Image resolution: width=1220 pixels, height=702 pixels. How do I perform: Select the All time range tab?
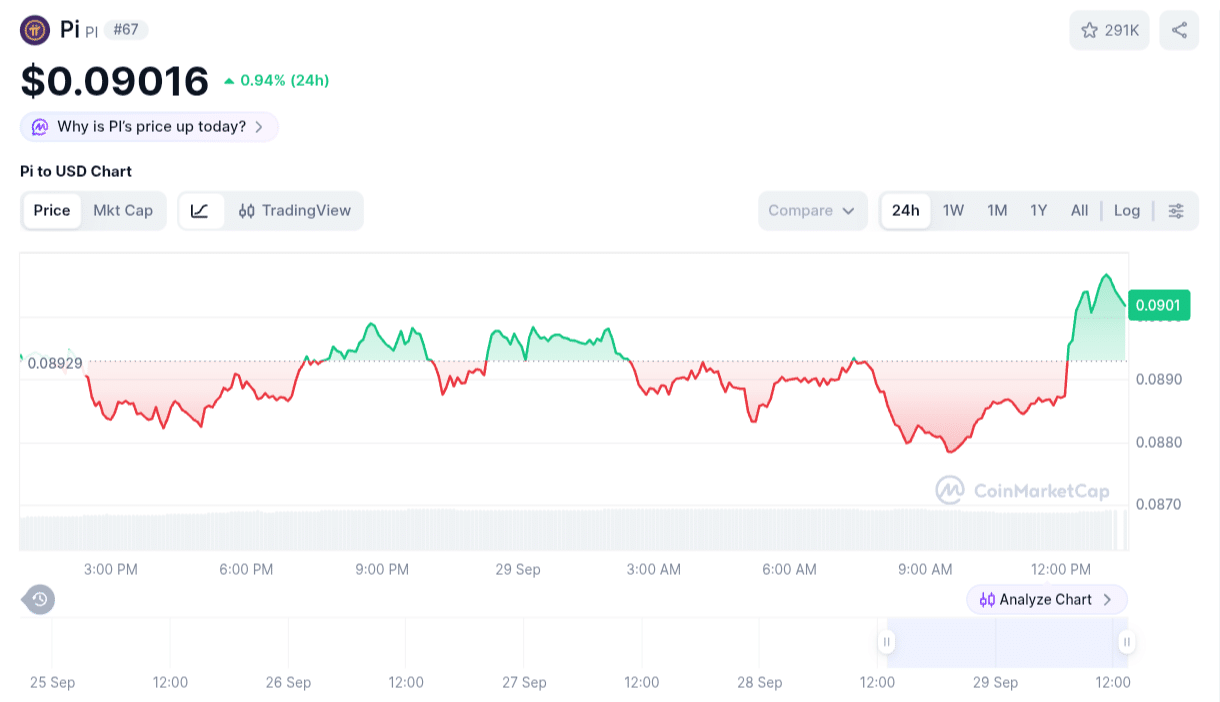coord(1079,211)
